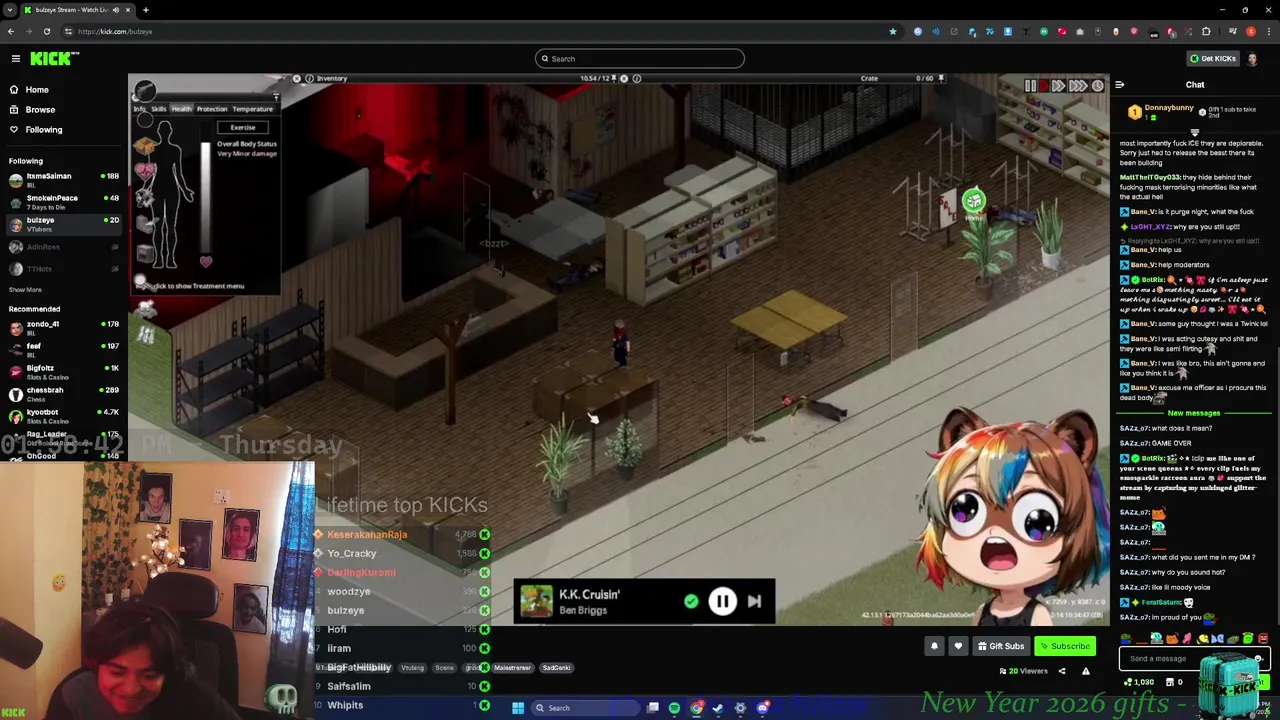Select the Health tab in character panel
The image size is (1280, 720).
(x=181, y=109)
